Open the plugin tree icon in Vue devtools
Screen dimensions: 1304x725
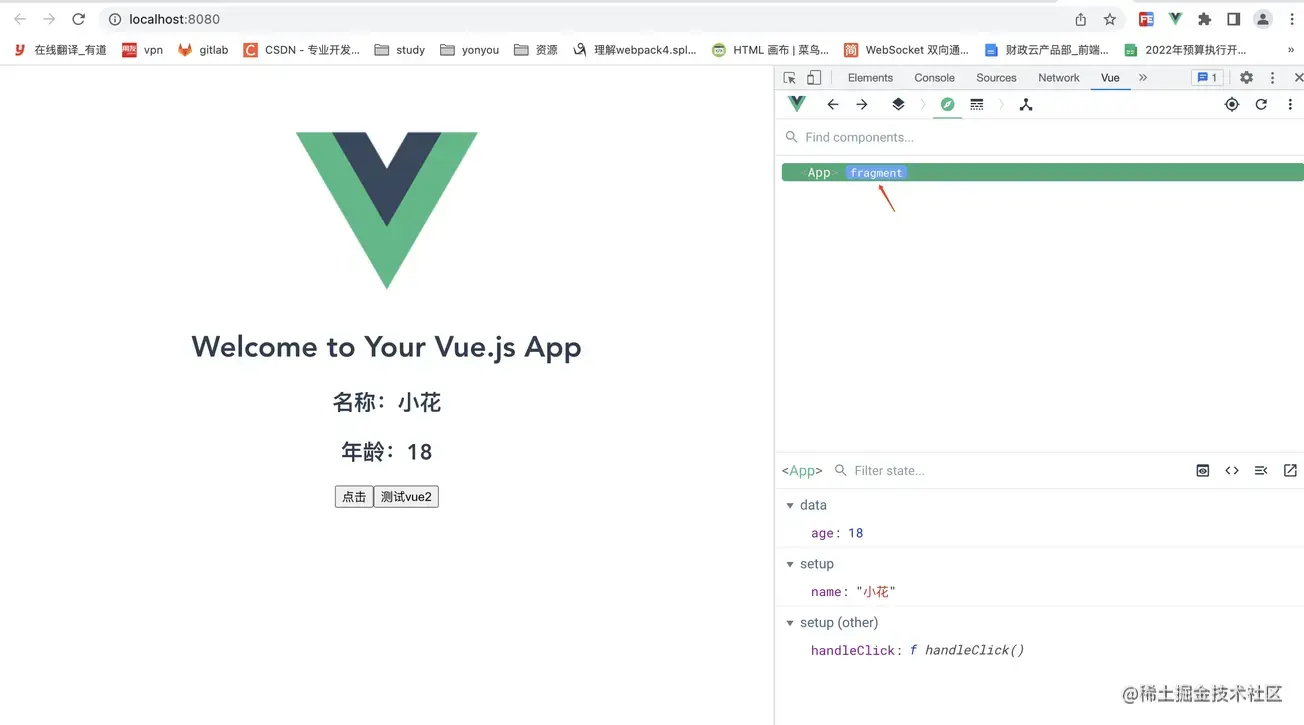point(1026,104)
